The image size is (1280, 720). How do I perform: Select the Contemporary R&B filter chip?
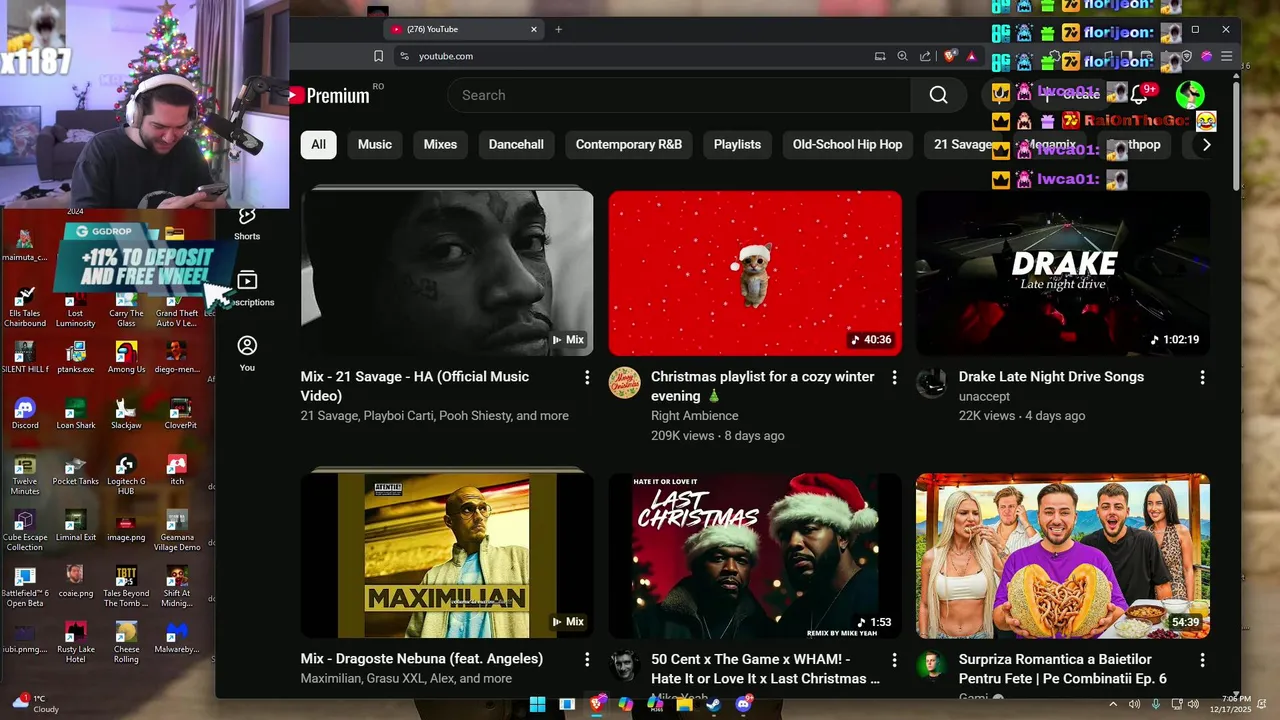click(629, 144)
